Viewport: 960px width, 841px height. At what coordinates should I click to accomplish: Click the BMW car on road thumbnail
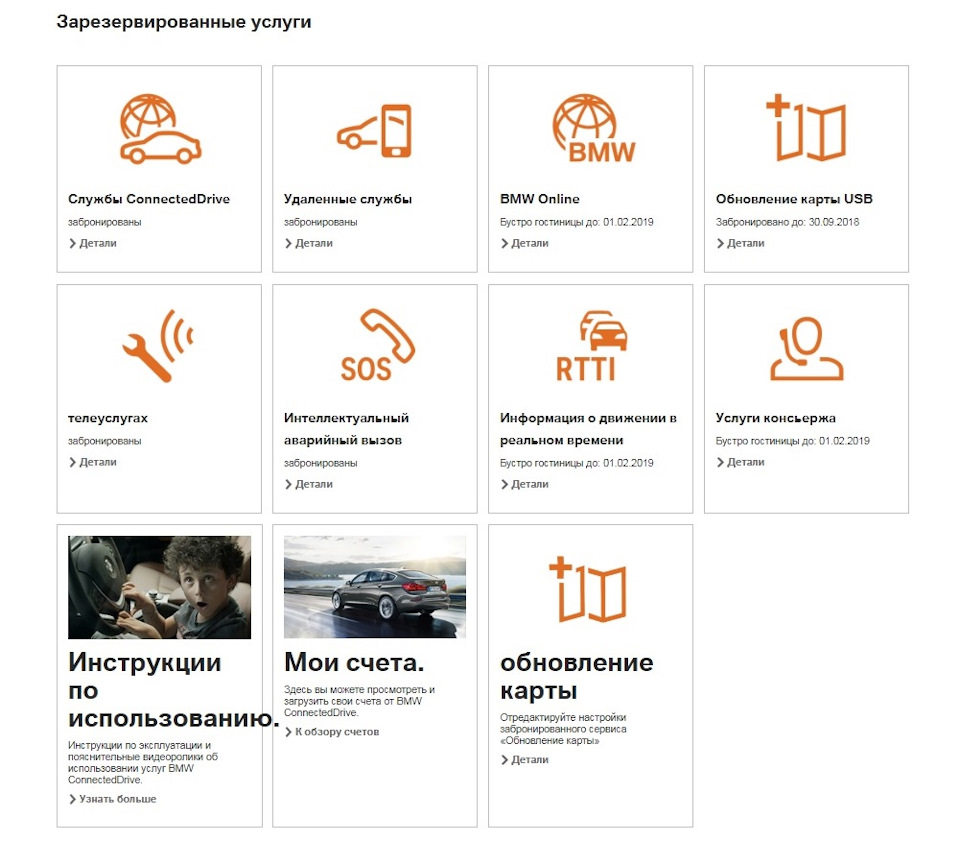(x=375, y=586)
